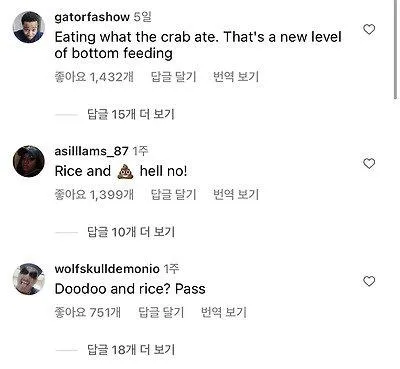Screen dimensions: 400x369
Task: Reply to gatorfashow's comment
Action: 173,77
